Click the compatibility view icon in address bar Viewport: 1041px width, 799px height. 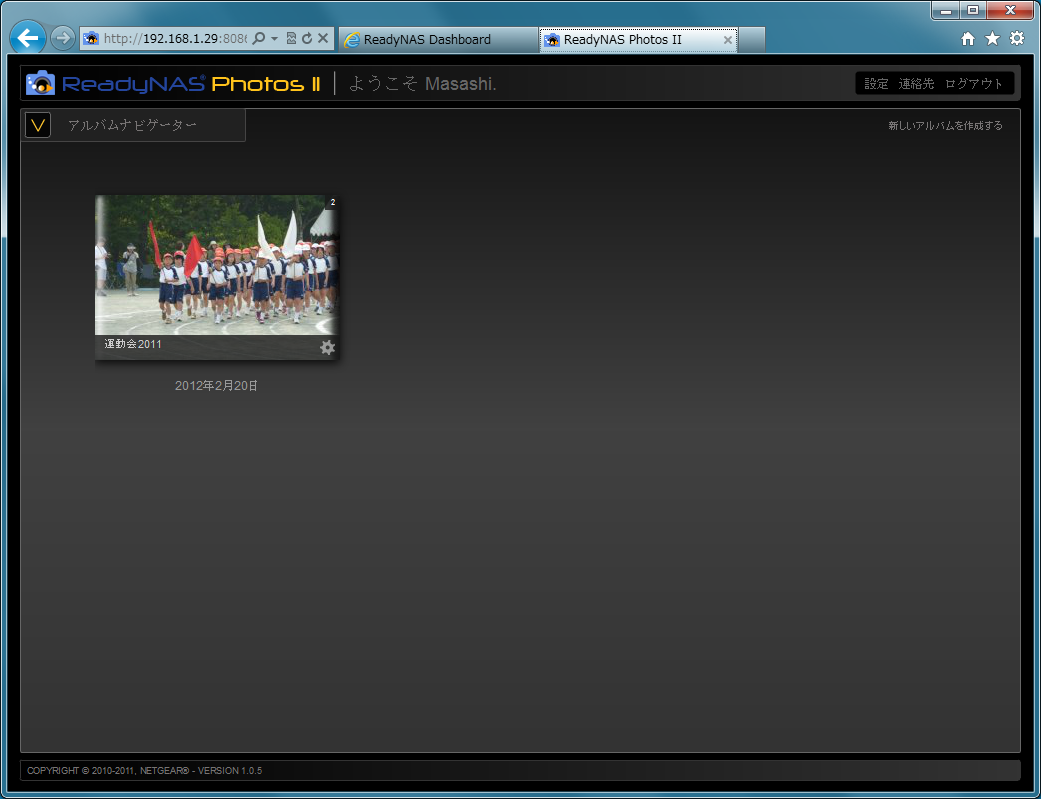(x=291, y=39)
